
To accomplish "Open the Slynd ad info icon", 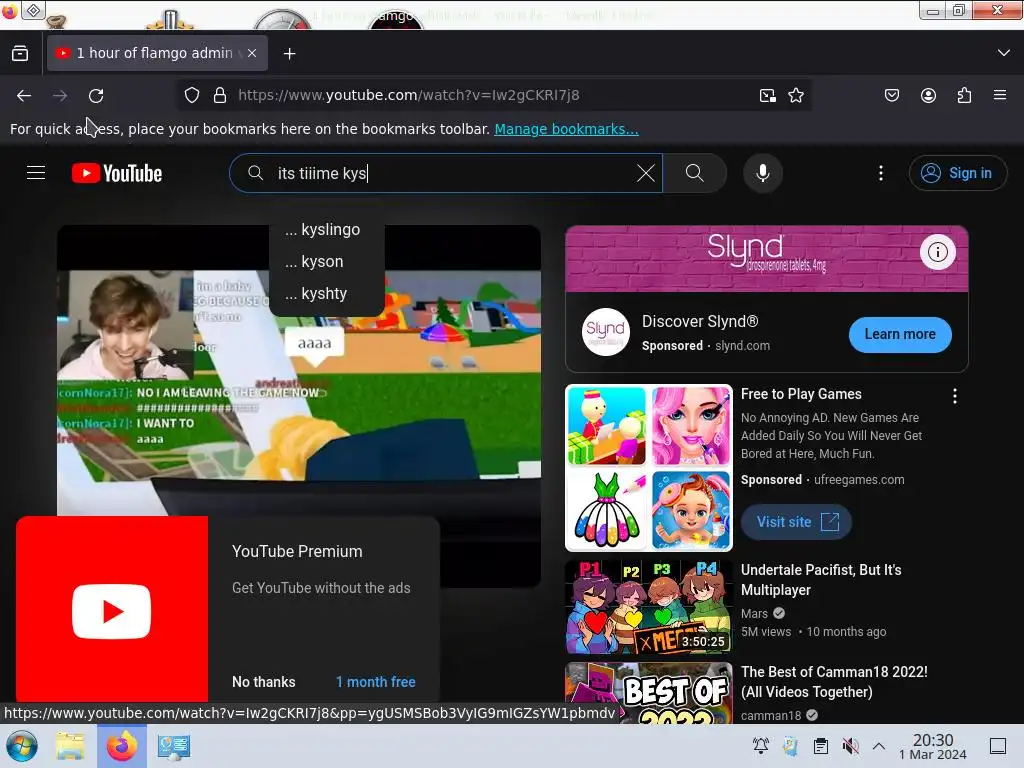I will [x=938, y=251].
